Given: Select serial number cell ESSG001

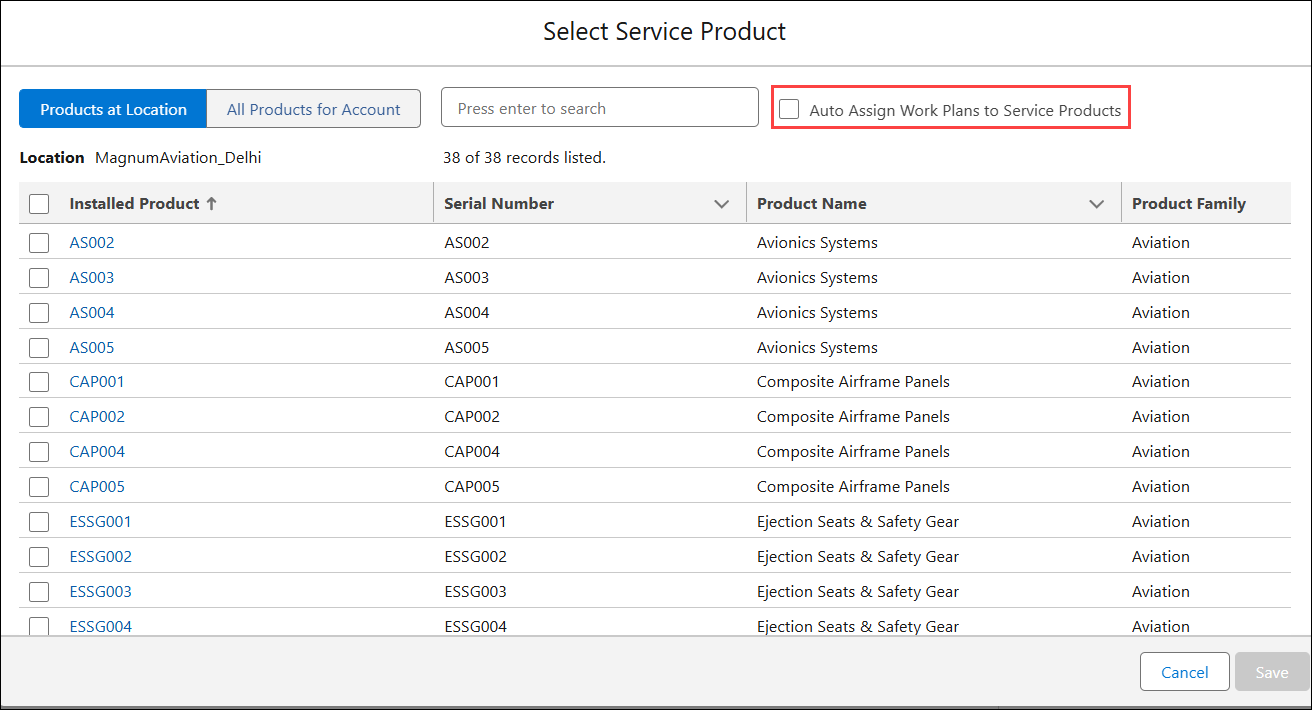Looking at the screenshot, I should point(475,521).
